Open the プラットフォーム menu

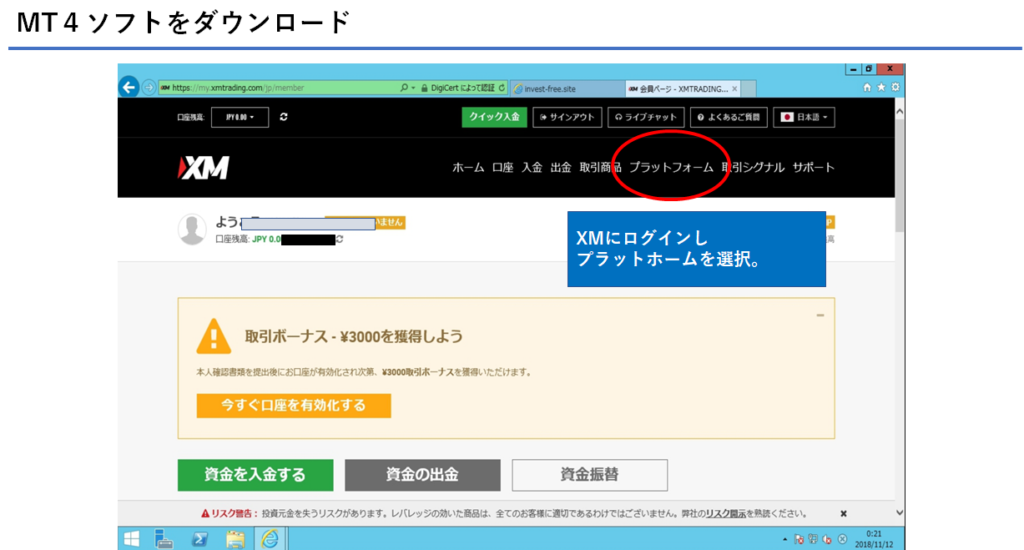tap(671, 168)
